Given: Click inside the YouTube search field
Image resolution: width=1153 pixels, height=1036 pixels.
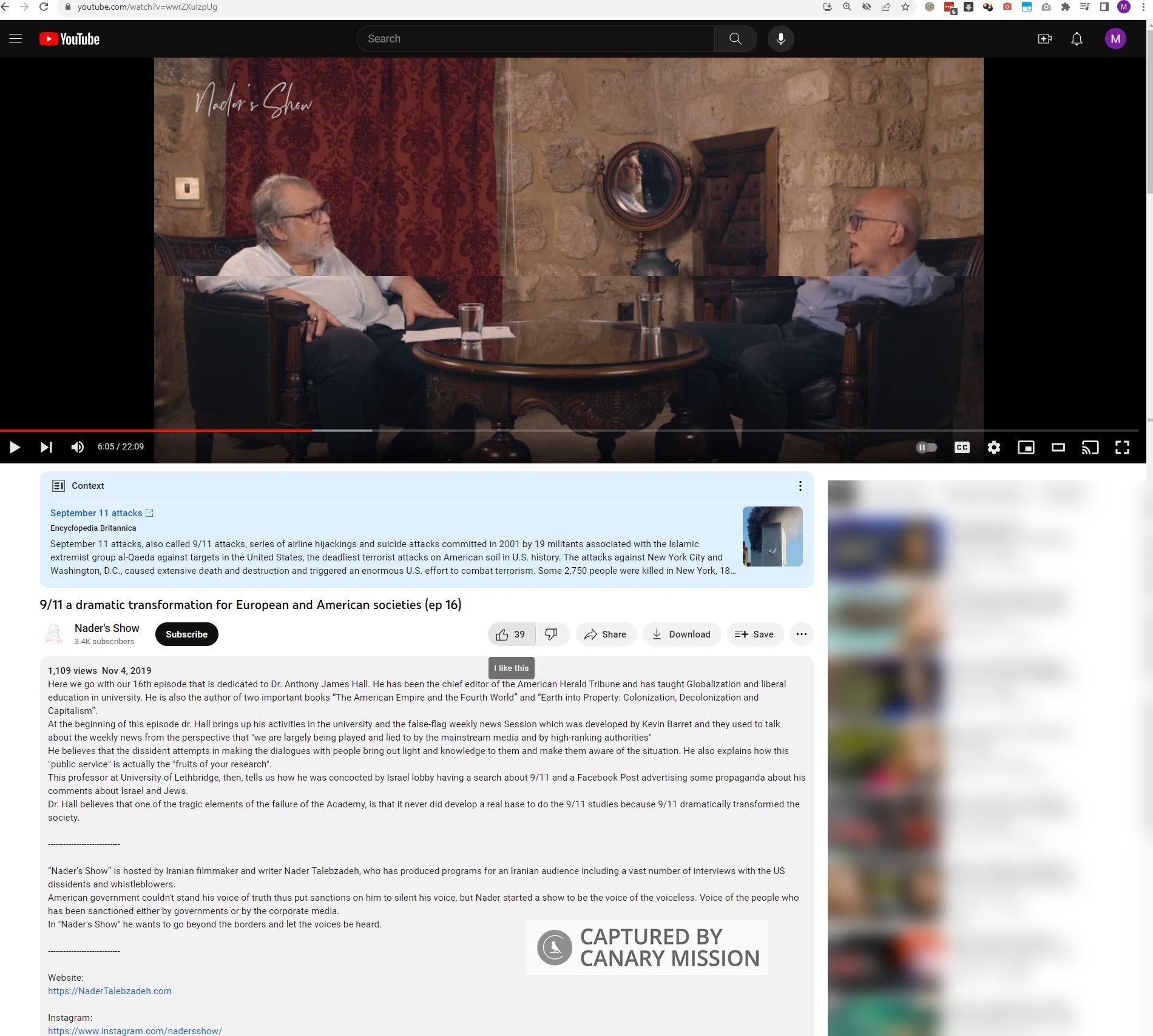Looking at the screenshot, I should 535,39.
